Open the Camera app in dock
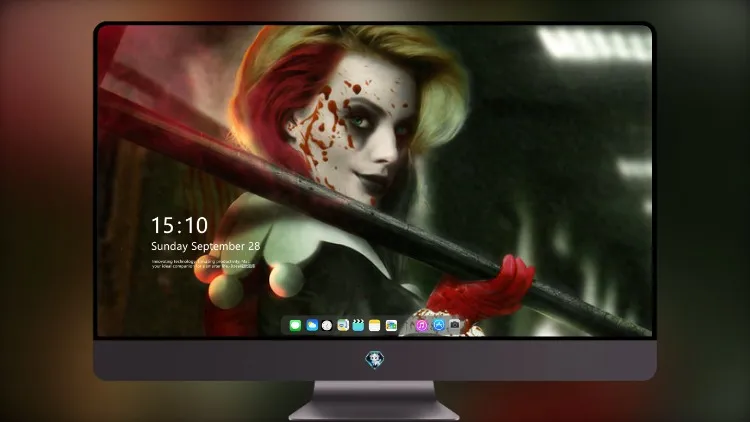 pos(455,325)
